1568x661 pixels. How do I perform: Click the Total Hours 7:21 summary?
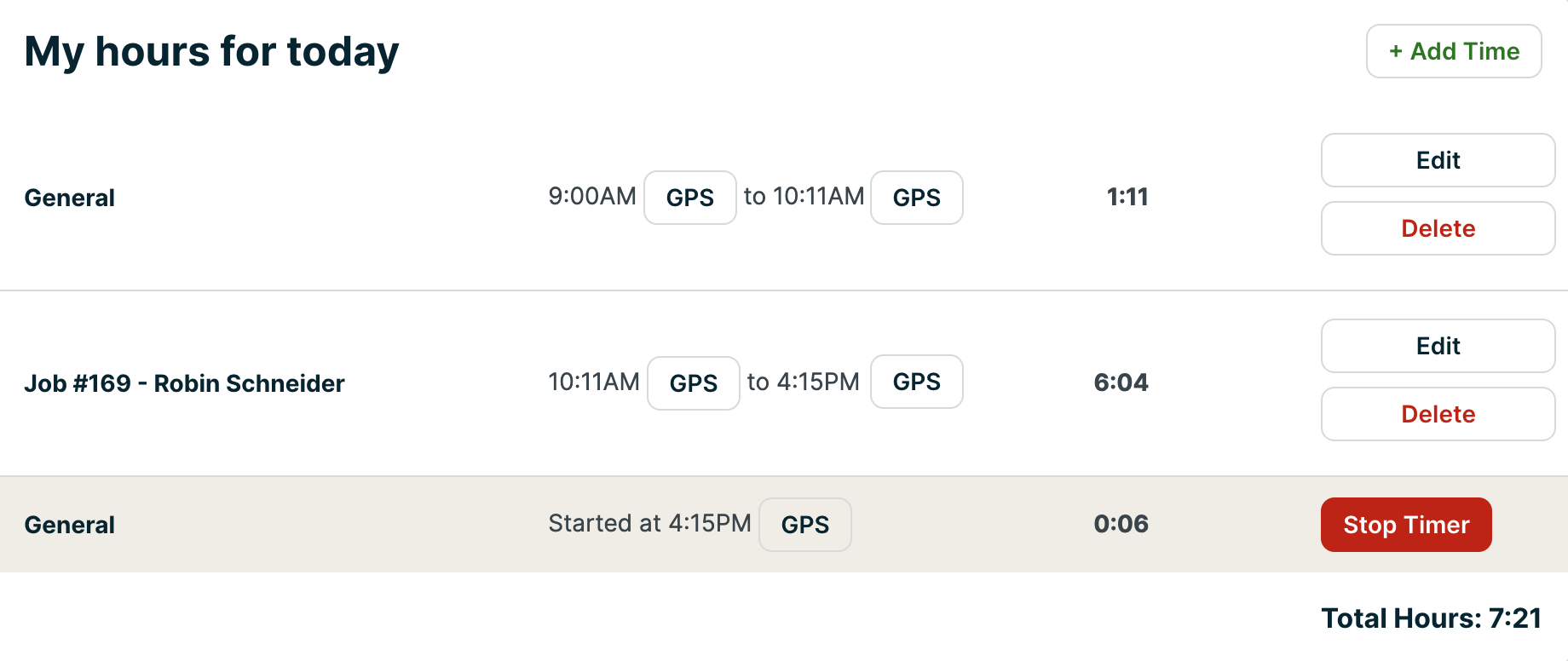click(x=1431, y=618)
